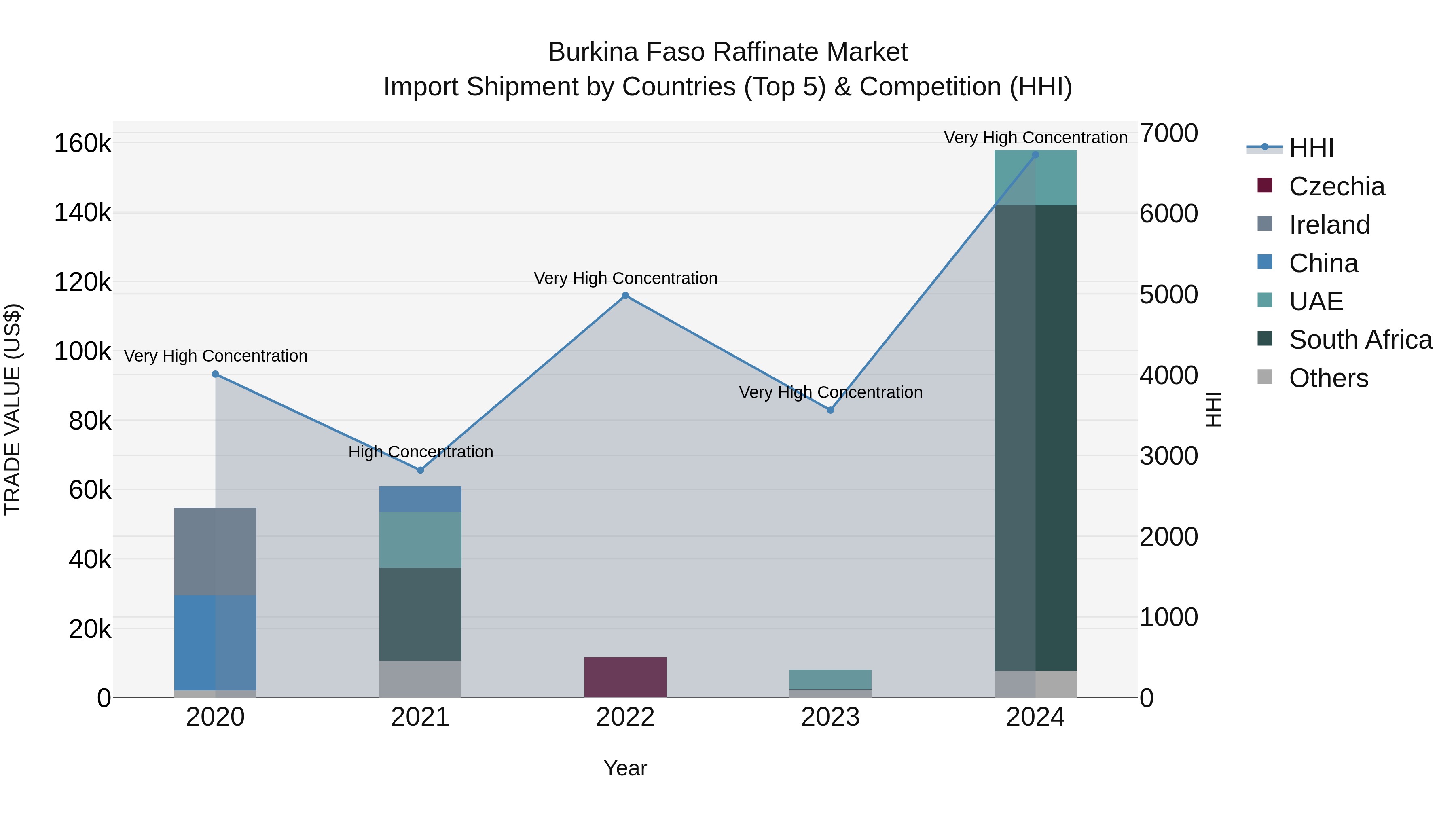
Task: Click the Ireland legend color swatch
Action: [1264, 223]
